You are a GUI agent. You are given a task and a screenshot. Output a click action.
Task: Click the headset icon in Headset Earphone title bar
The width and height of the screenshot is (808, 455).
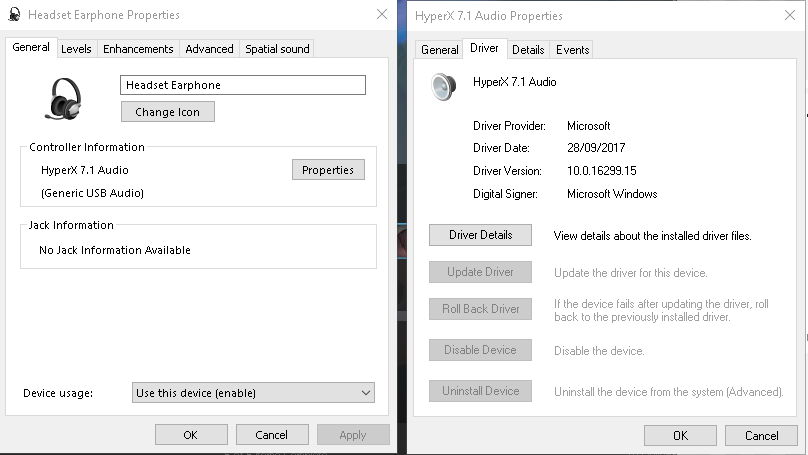(x=14, y=14)
